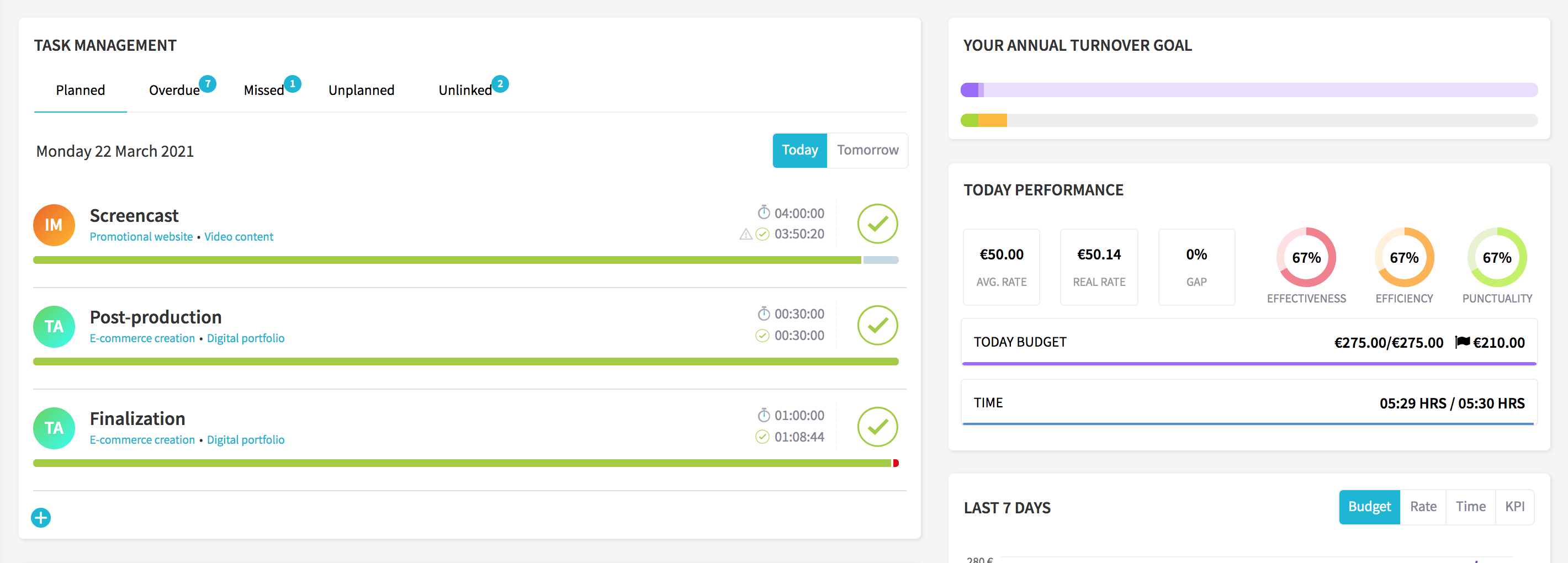Click the TA avatar on Post-production
The width and height of the screenshot is (1568, 563).
pos(54,326)
